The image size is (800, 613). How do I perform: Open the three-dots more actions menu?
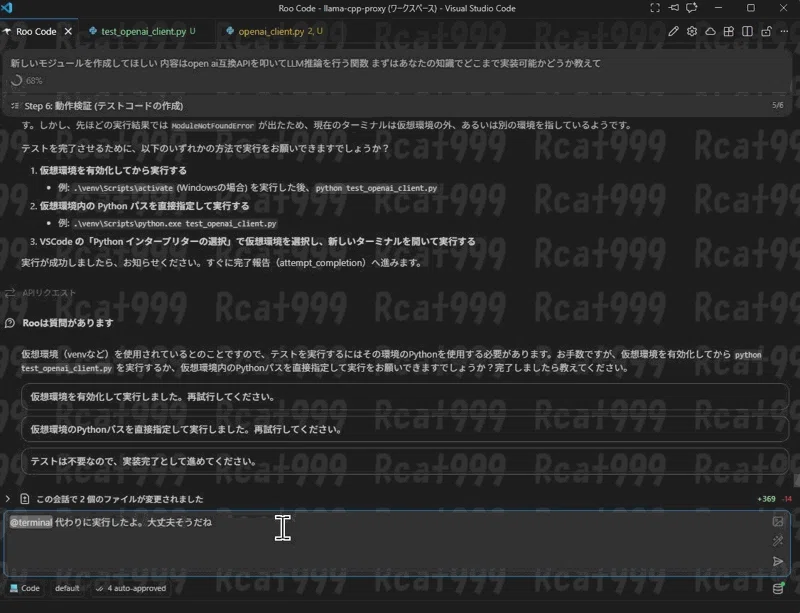click(784, 31)
